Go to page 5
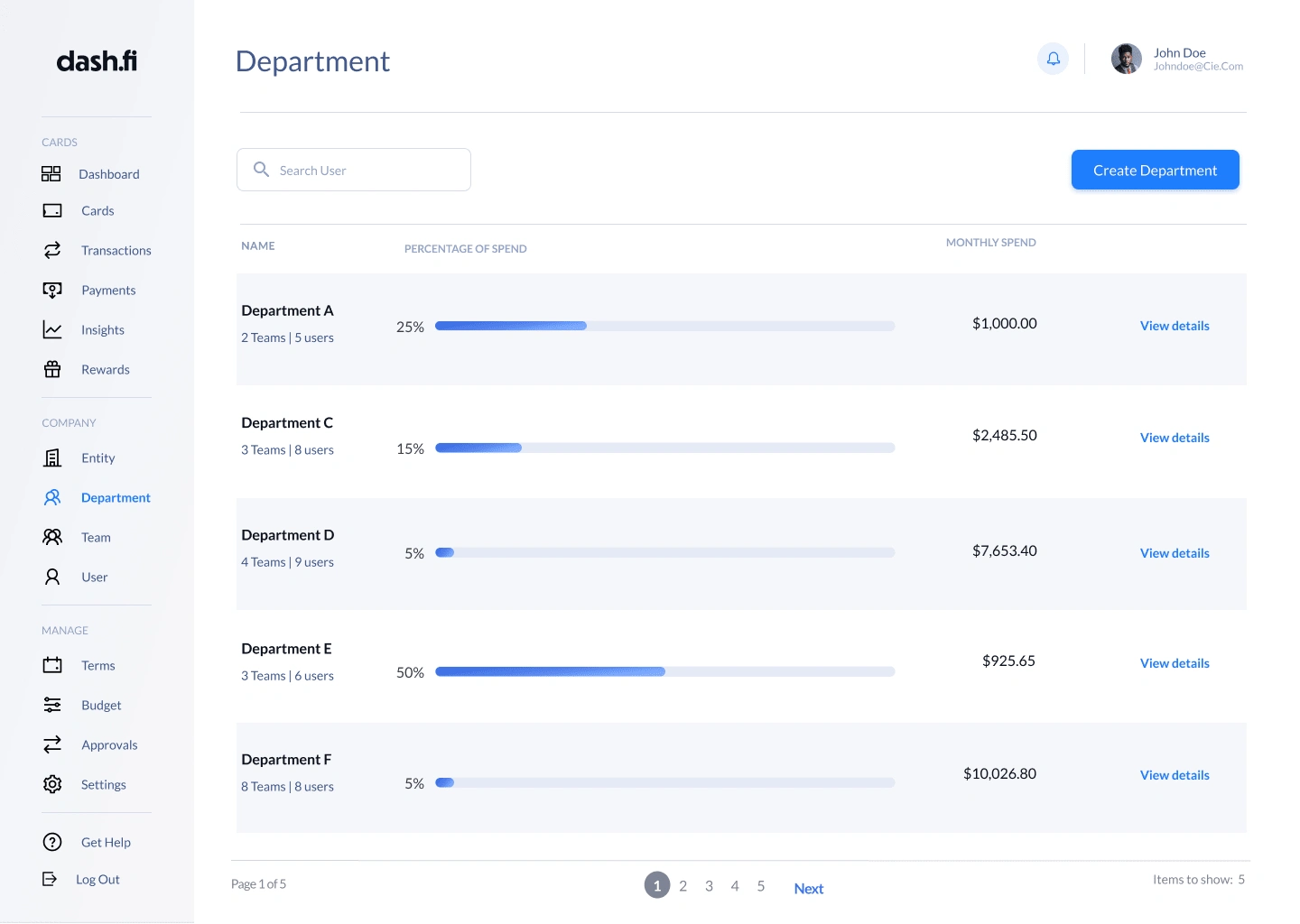The width and height of the screenshot is (1300, 924). point(761,886)
